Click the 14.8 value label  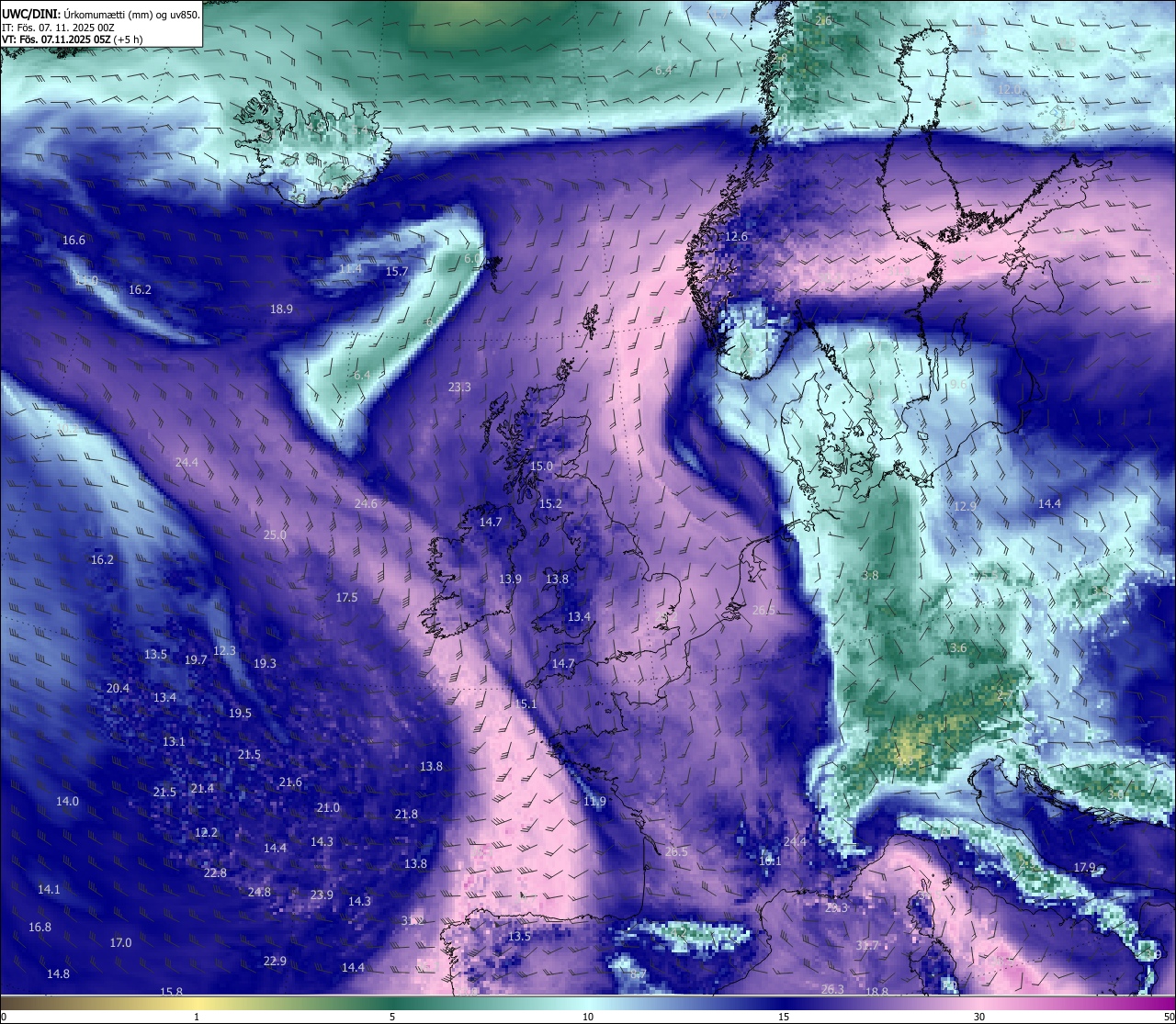[58, 974]
